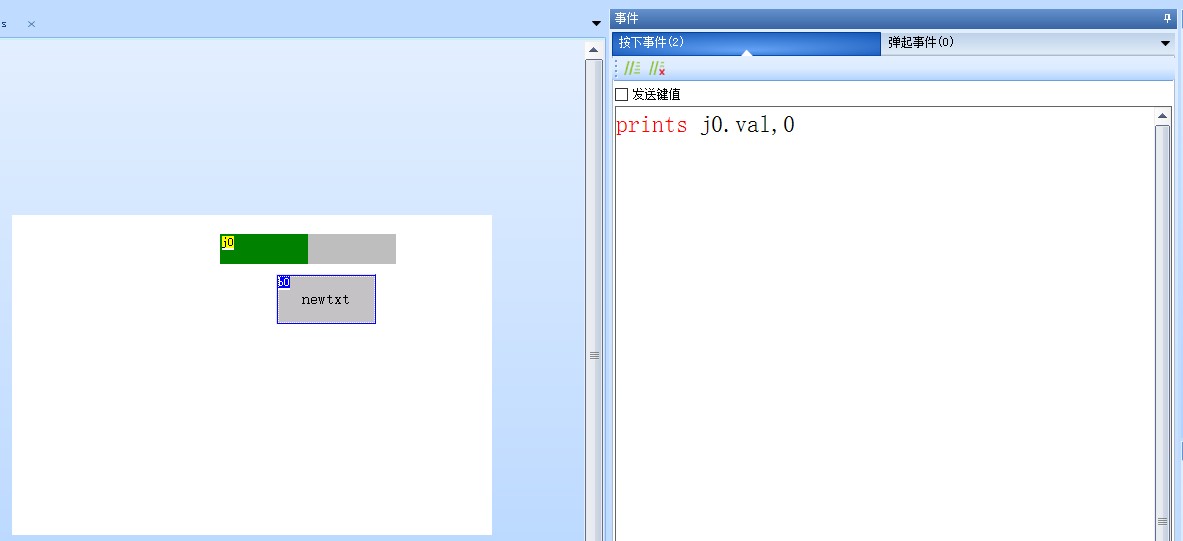This screenshot has height=541, width=1183.
Task: Click the canvas scrollbar up arrow
Action: (x=593, y=49)
